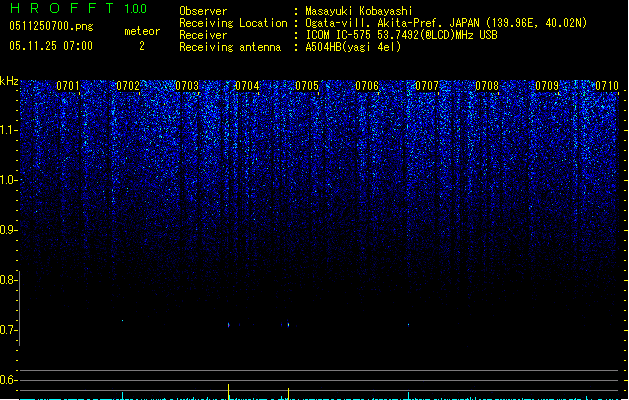Click the 0701 time marker
The height and width of the screenshot is (400, 629).
coord(68,86)
